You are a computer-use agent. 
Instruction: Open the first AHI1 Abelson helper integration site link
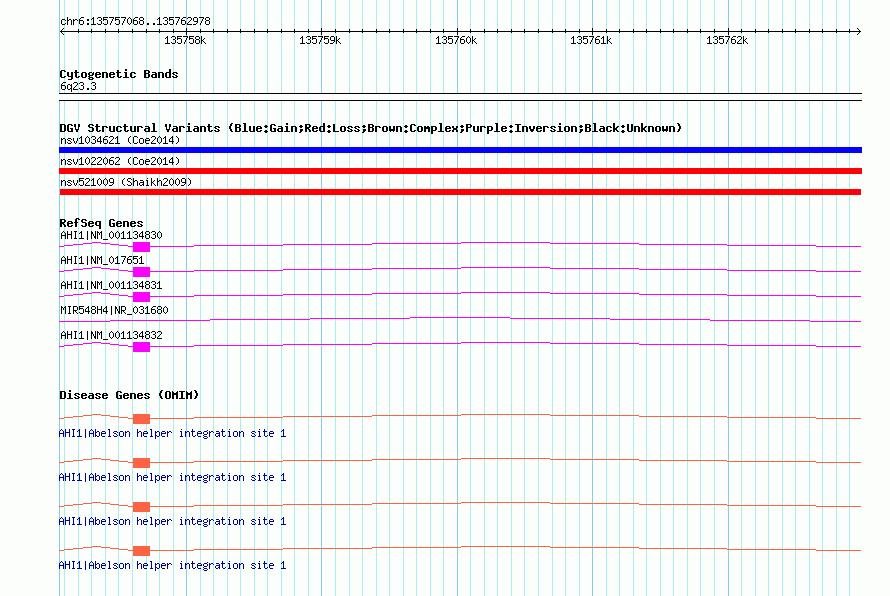click(172, 433)
